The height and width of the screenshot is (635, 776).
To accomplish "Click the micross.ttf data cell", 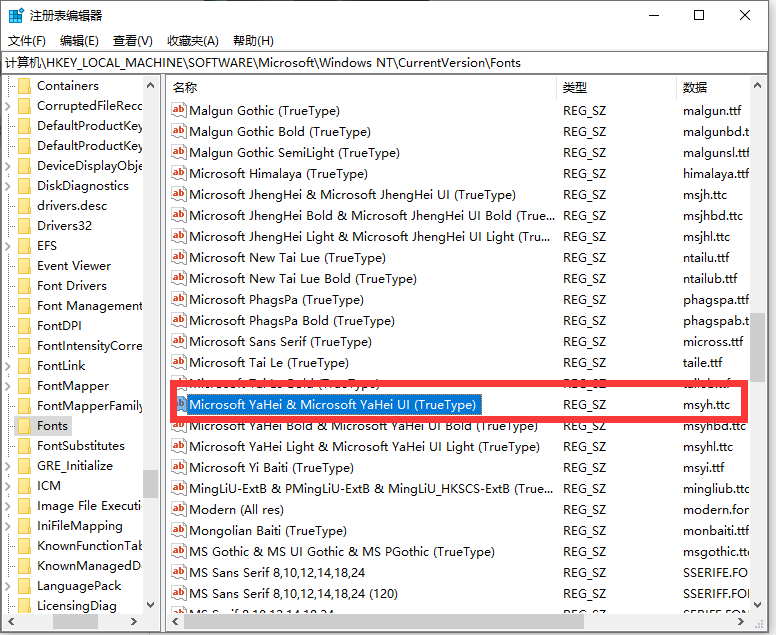I will click(713, 342).
